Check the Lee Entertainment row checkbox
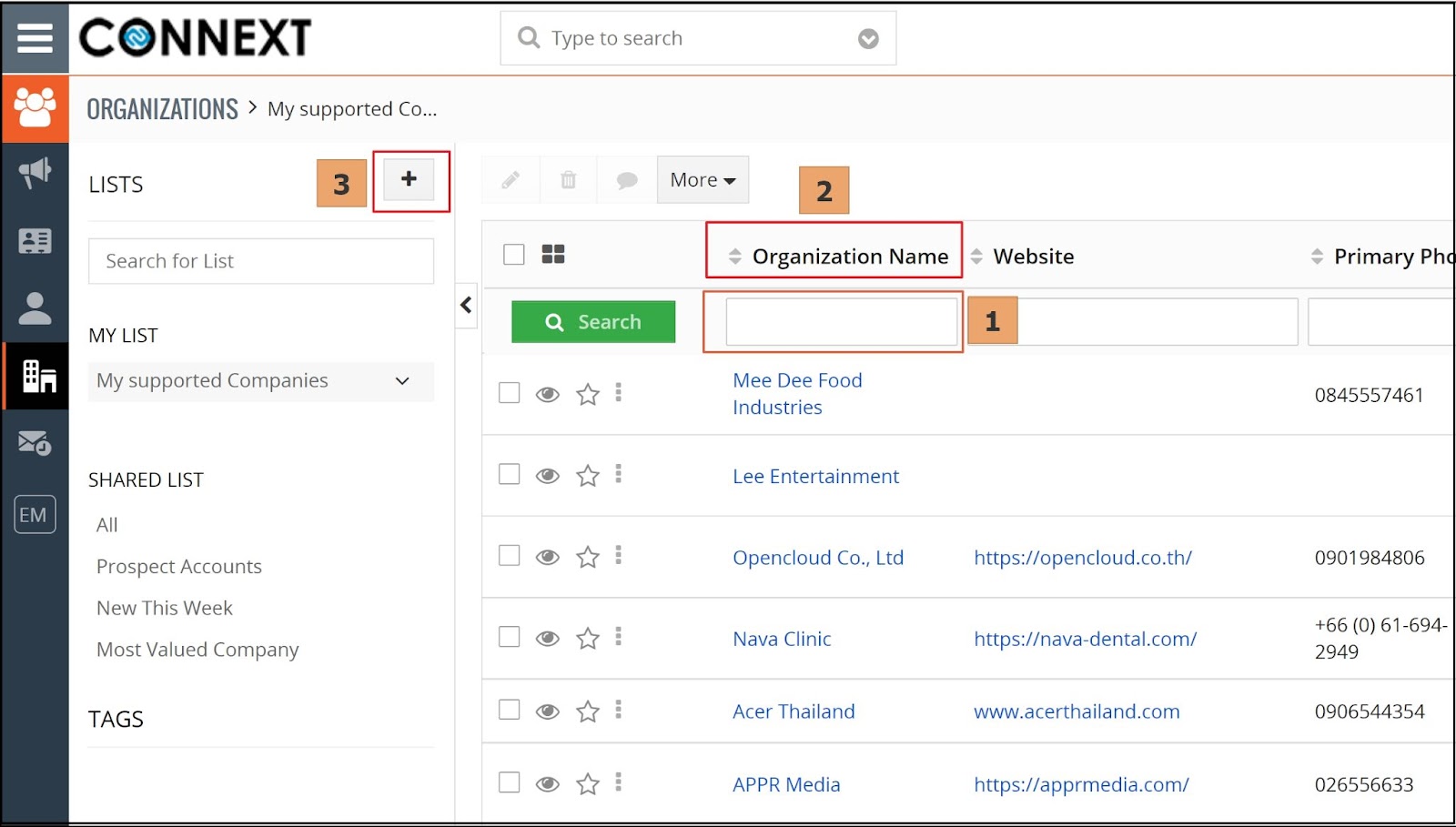The height and width of the screenshot is (827, 1456). (510, 474)
